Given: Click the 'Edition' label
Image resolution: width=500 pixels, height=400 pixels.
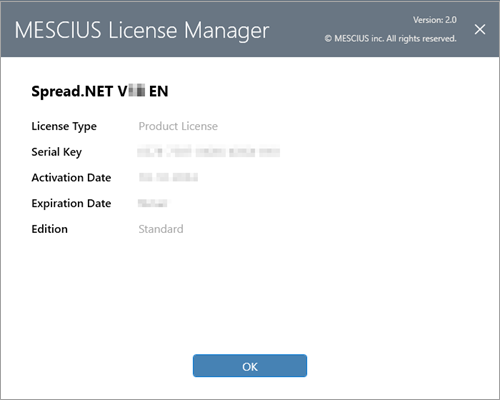Looking at the screenshot, I should click(49, 229).
